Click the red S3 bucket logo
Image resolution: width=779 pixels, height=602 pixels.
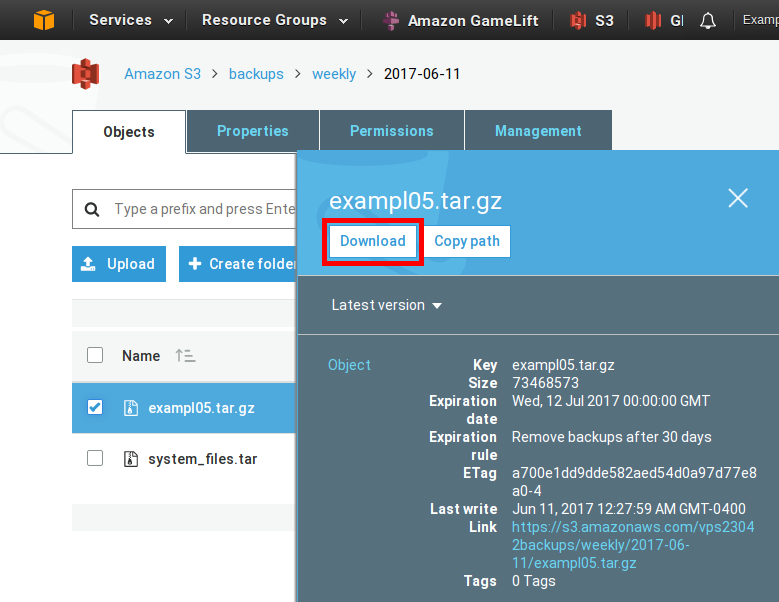[x=87, y=74]
